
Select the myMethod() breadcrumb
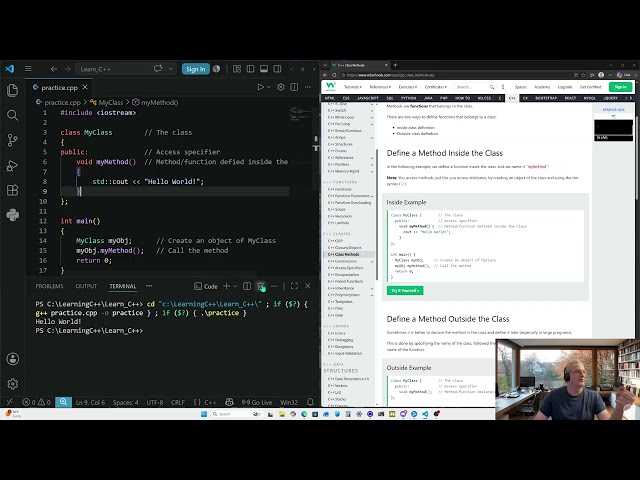pos(156,102)
